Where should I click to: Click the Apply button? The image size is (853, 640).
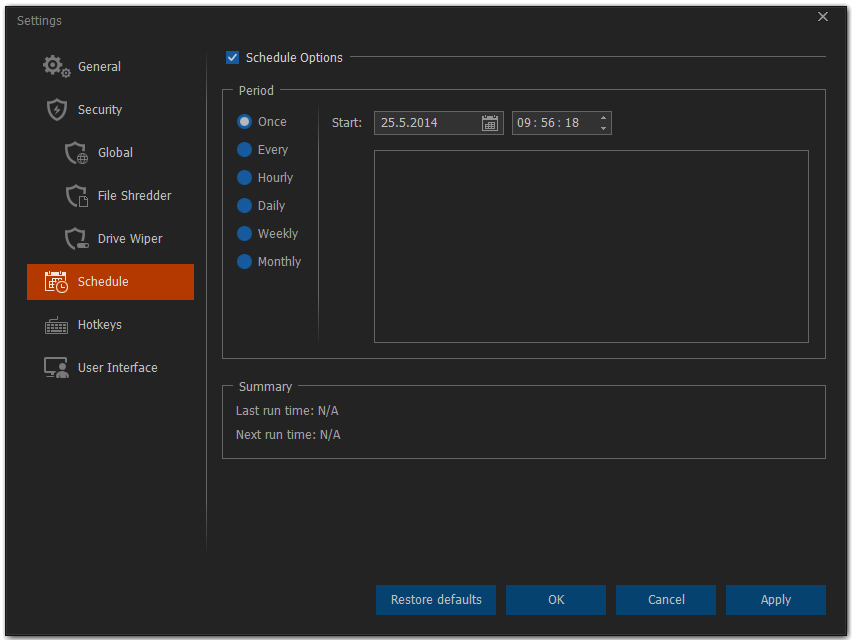776,600
